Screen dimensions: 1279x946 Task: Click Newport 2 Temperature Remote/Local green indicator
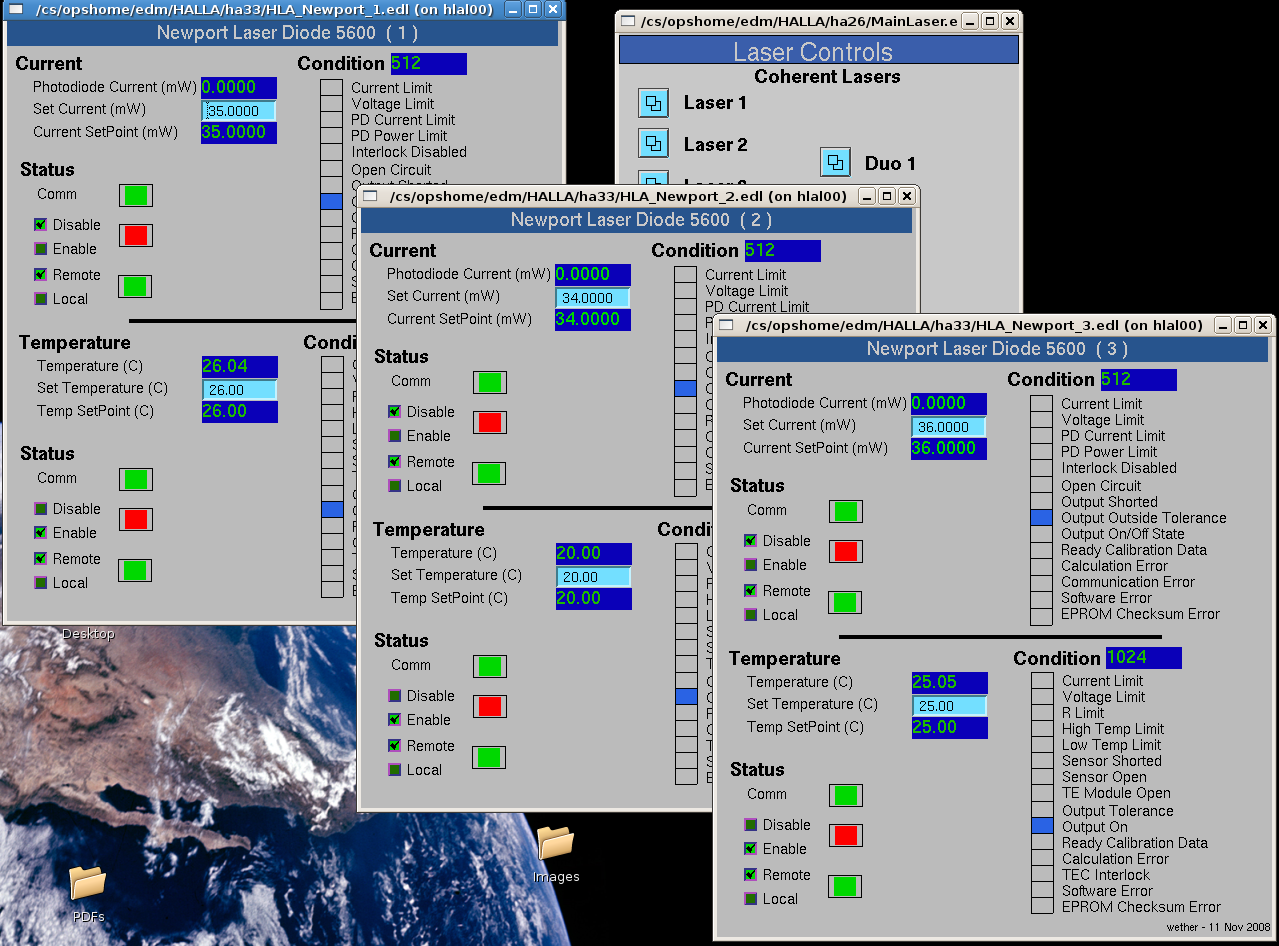(x=490, y=757)
